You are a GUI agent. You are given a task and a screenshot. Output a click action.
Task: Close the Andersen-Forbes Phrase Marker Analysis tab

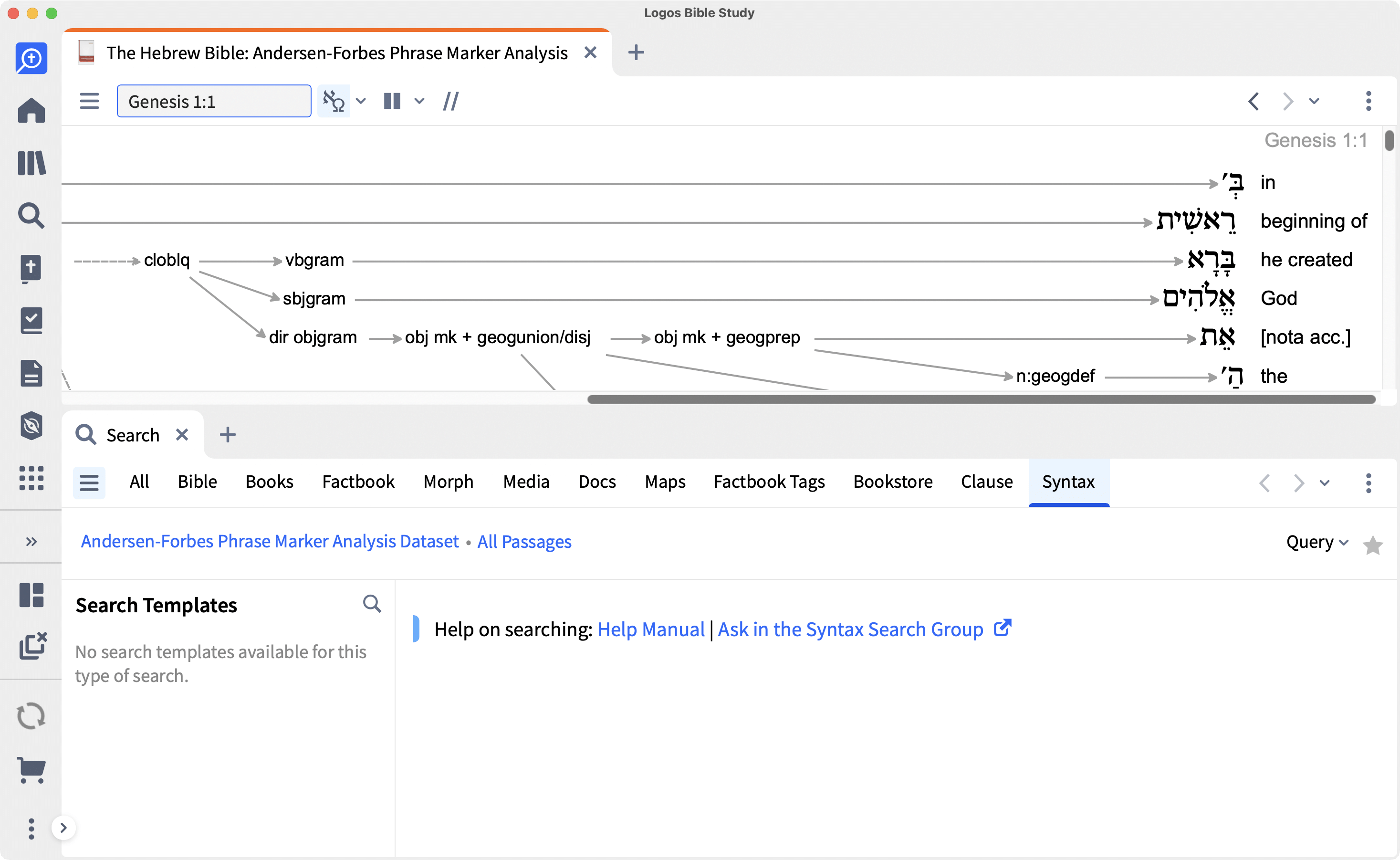pos(590,52)
